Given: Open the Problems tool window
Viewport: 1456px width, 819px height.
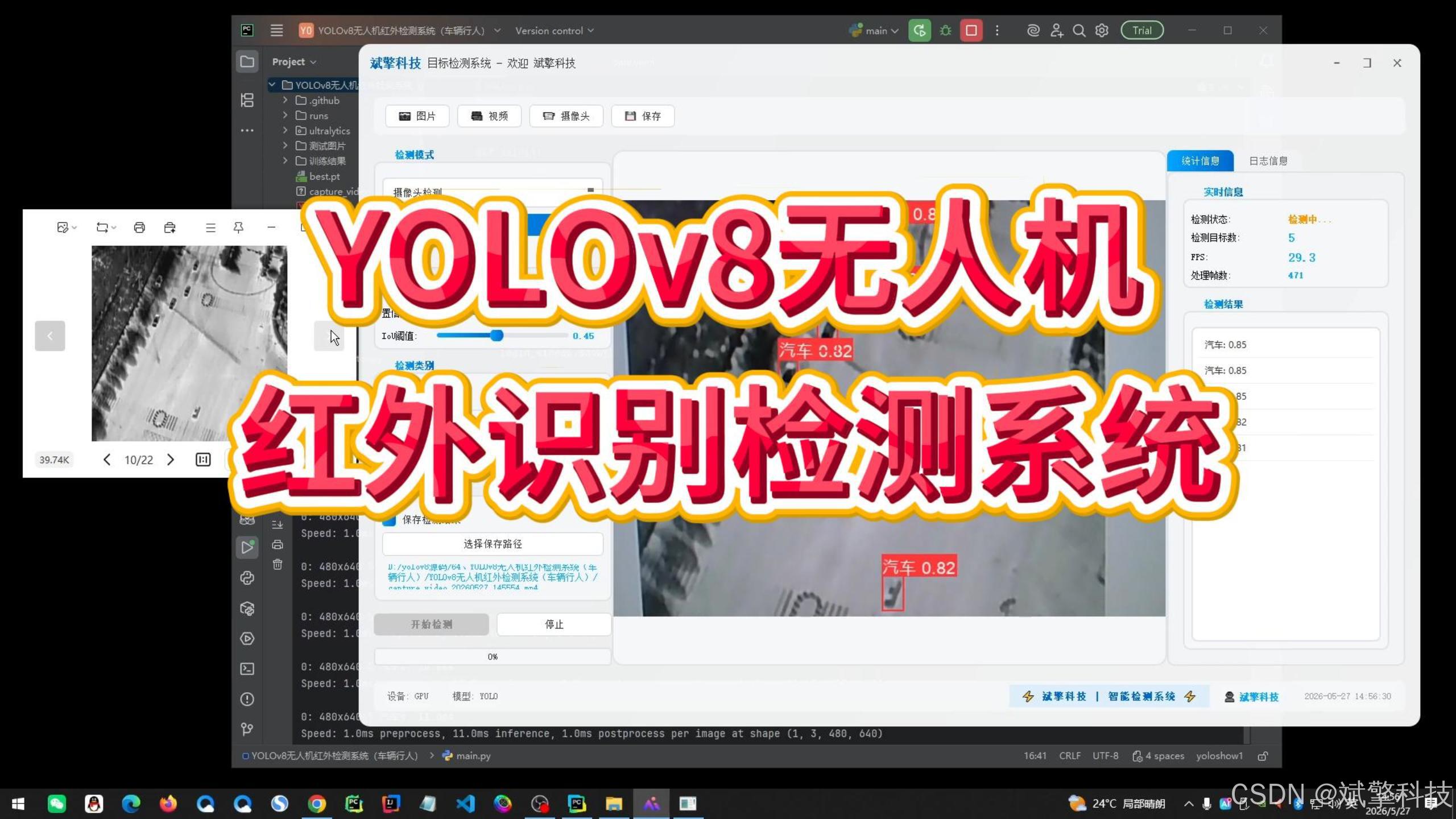Looking at the screenshot, I should [x=247, y=699].
